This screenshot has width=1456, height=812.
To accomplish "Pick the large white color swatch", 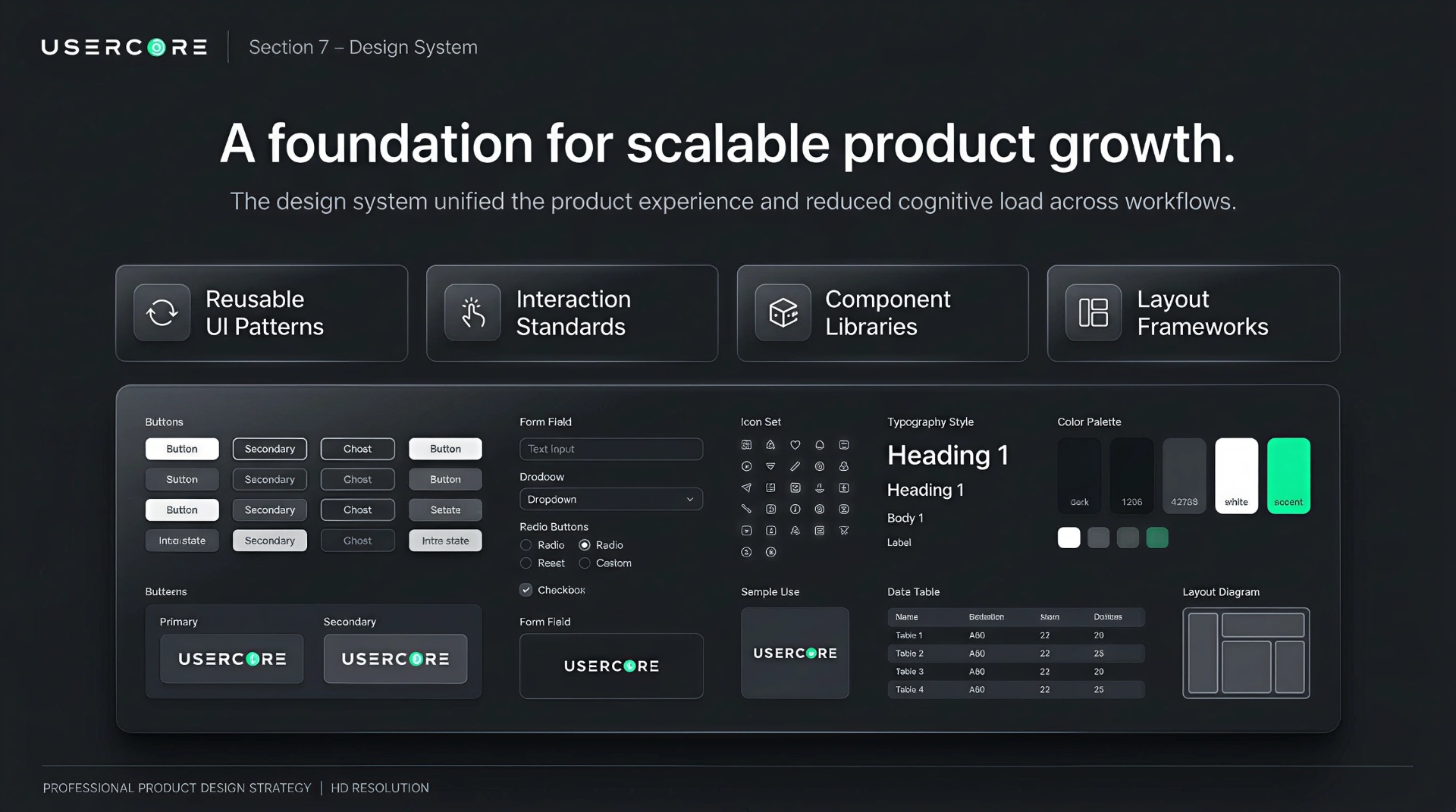I will (x=1236, y=475).
